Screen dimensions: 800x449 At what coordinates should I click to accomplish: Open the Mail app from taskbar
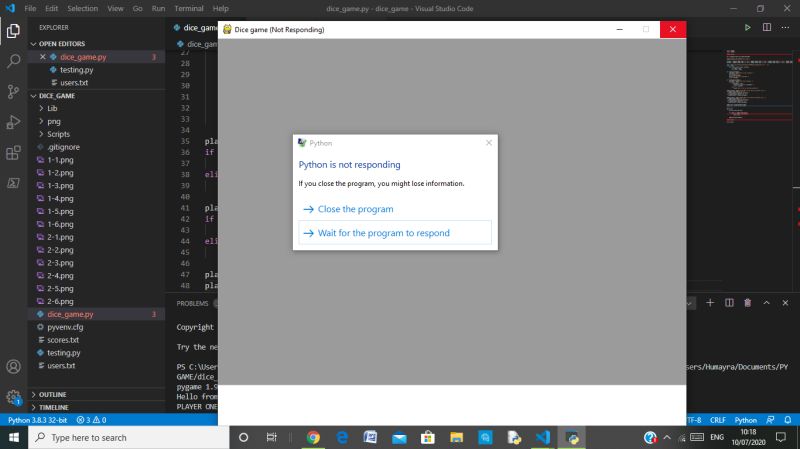(399, 437)
